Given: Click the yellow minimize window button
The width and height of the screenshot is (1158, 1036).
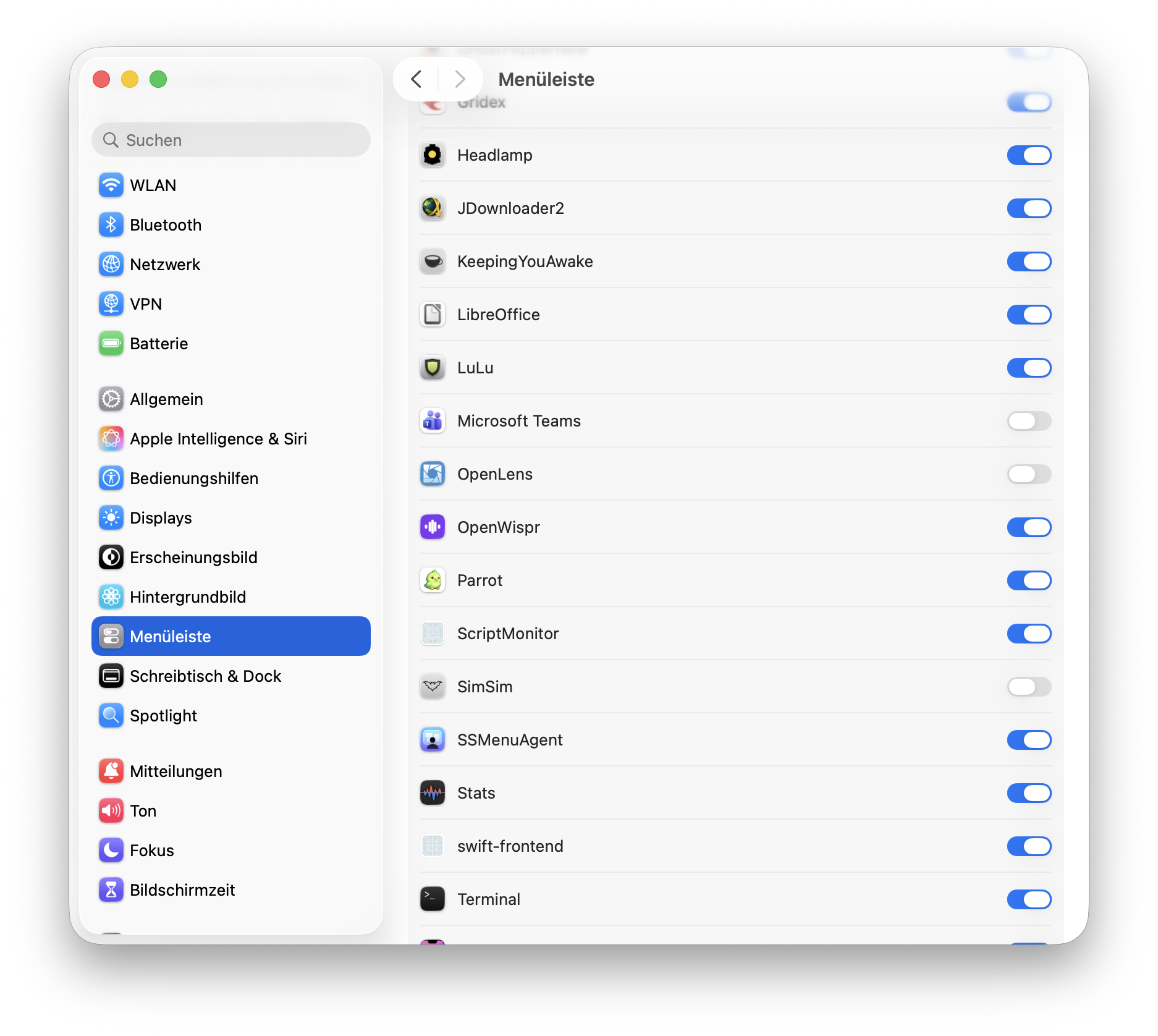Looking at the screenshot, I should point(130,79).
